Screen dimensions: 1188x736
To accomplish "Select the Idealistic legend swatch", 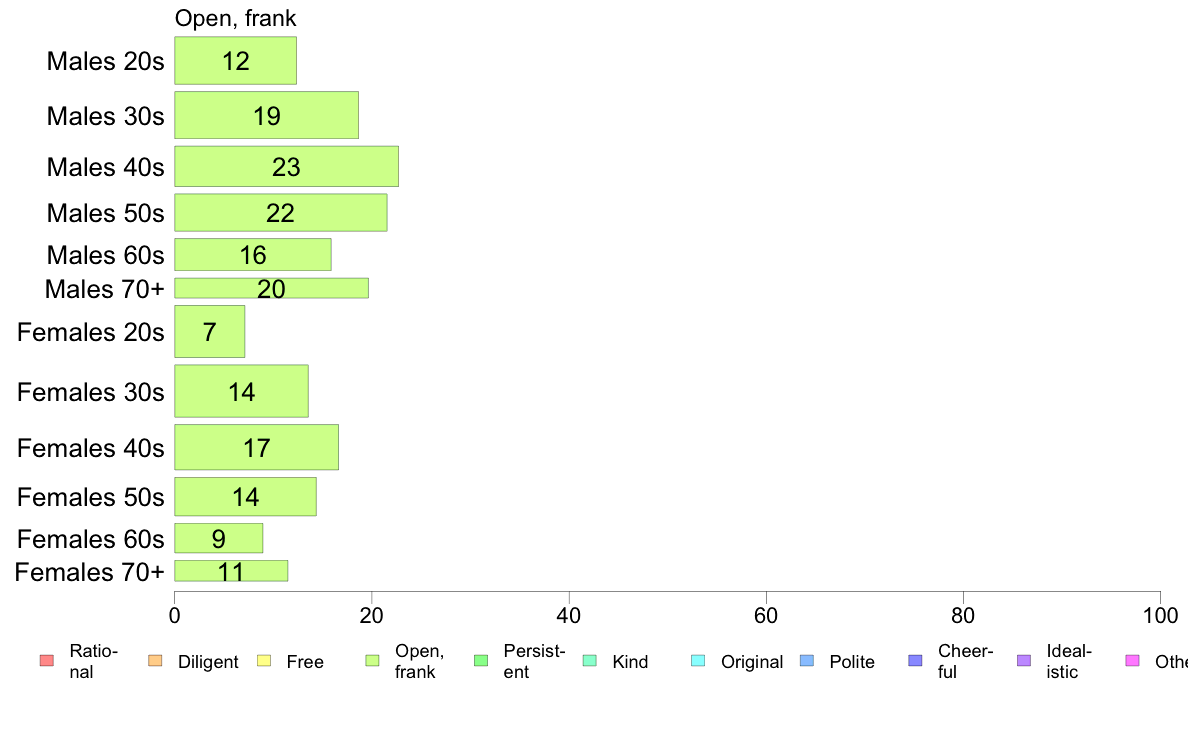I will (1024, 661).
